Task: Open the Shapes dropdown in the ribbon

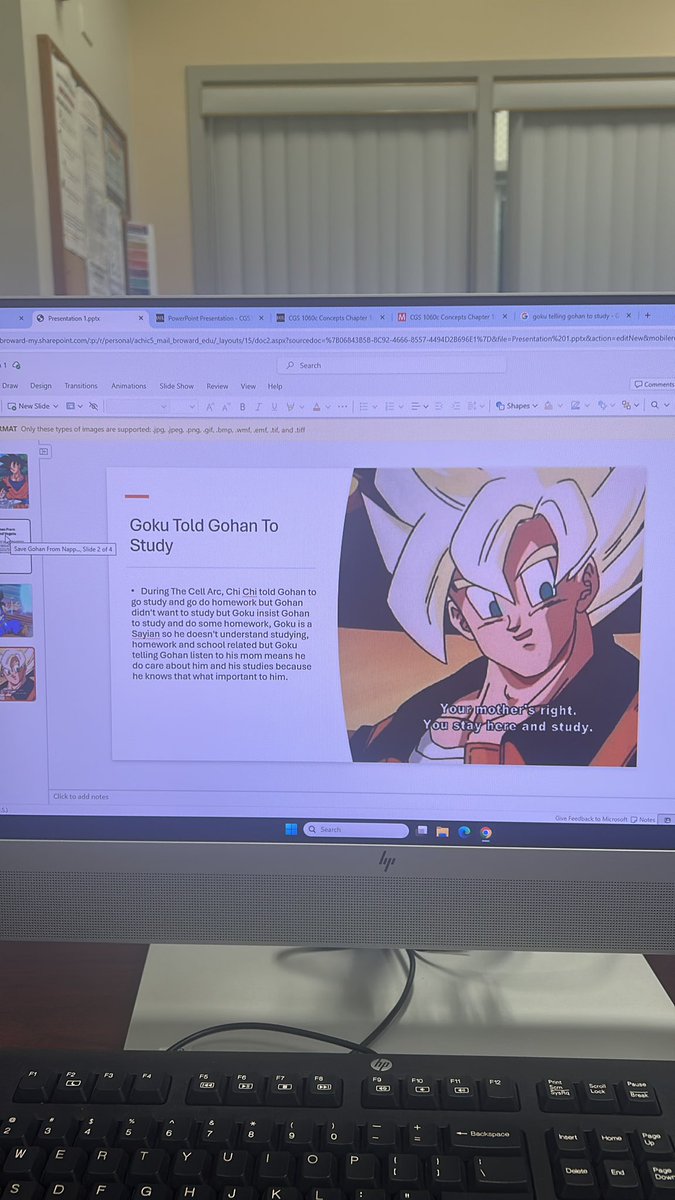Action: tap(516, 406)
